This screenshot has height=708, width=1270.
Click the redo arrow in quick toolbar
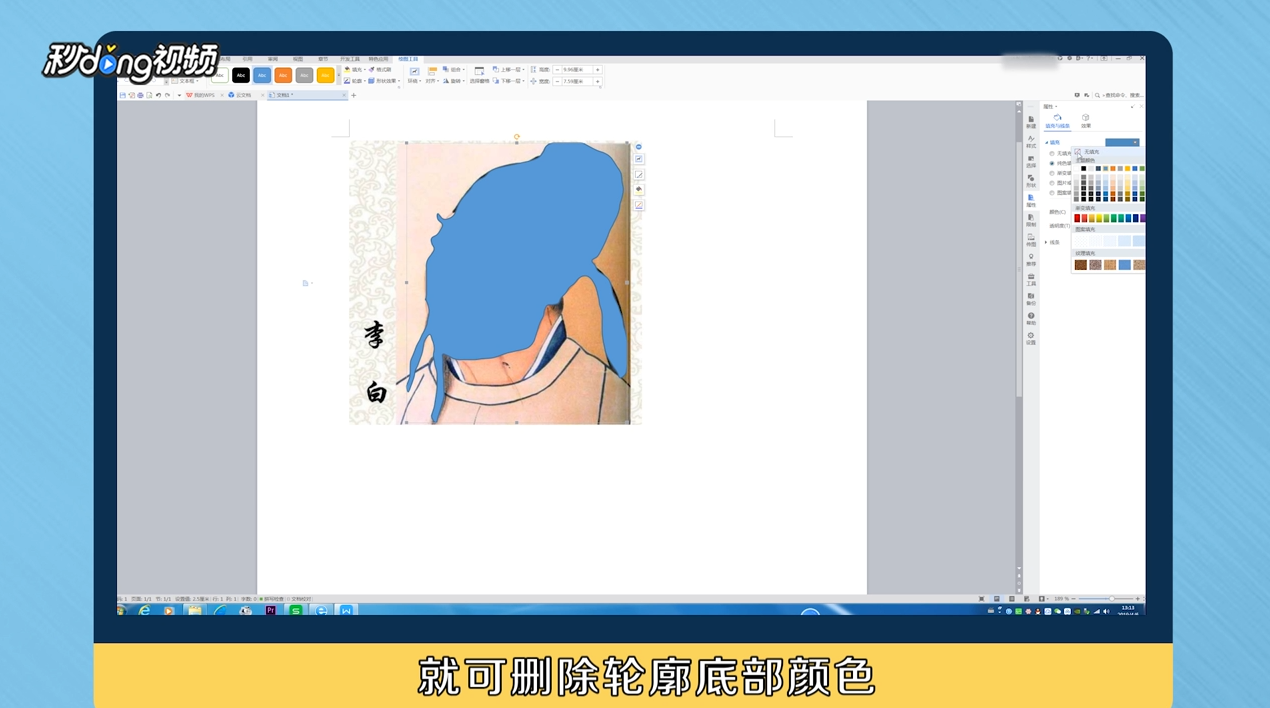[x=167, y=95]
